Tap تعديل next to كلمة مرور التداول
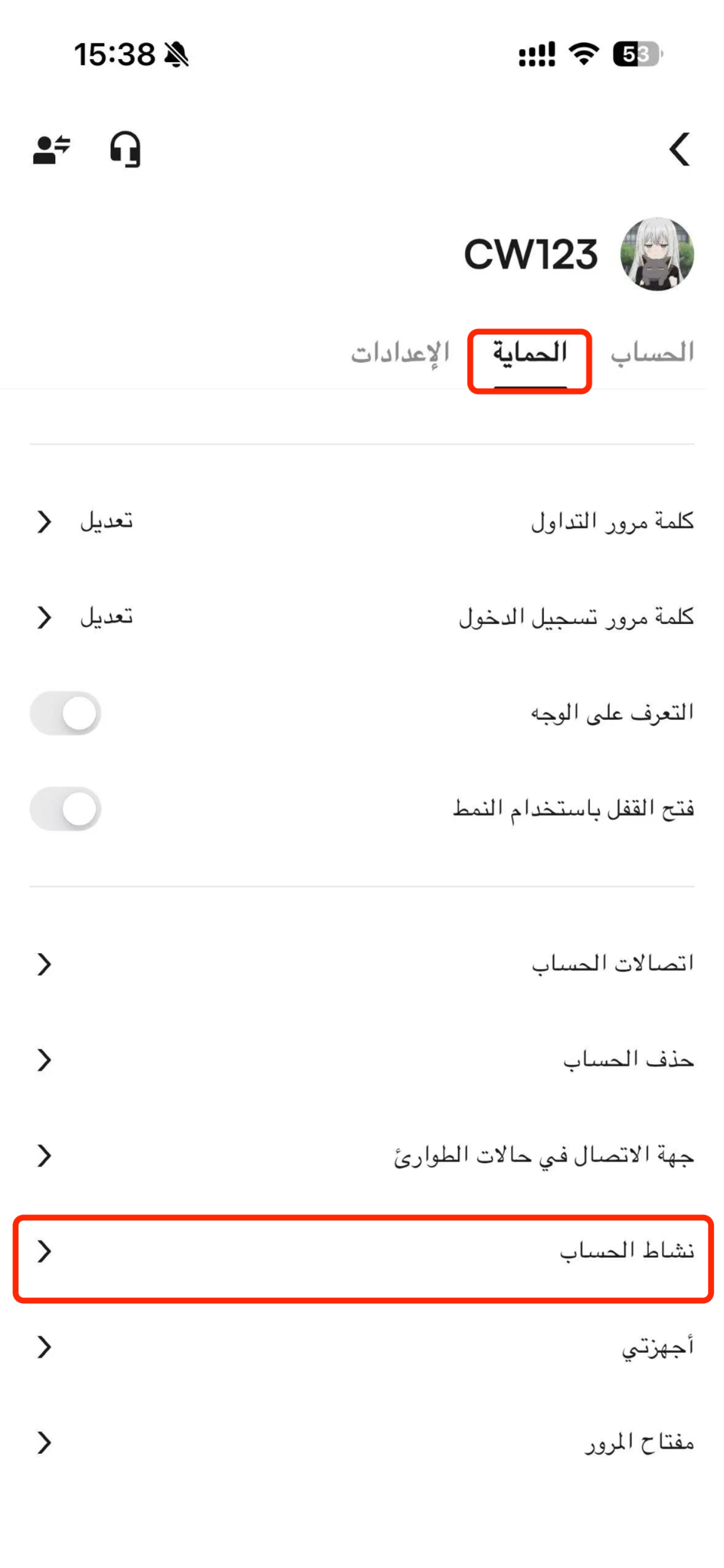The height and width of the screenshot is (1568, 724). [106, 521]
